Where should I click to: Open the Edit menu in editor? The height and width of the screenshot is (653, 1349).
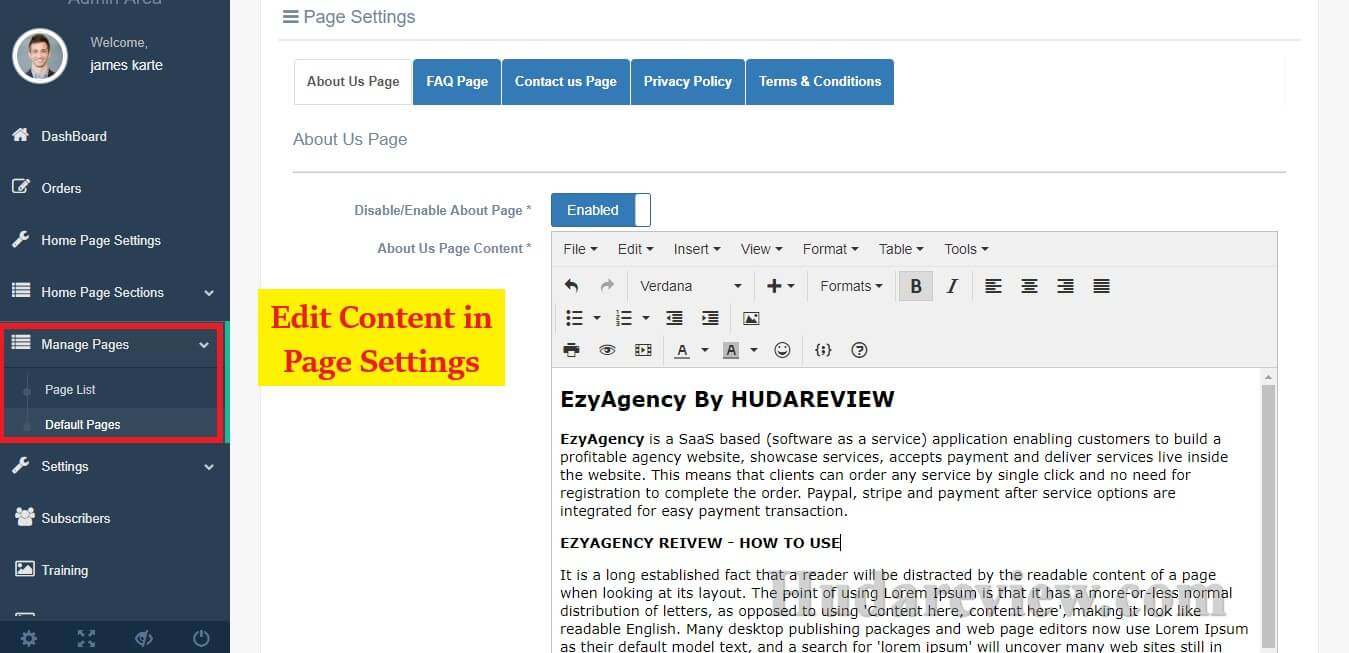(635, 249)
